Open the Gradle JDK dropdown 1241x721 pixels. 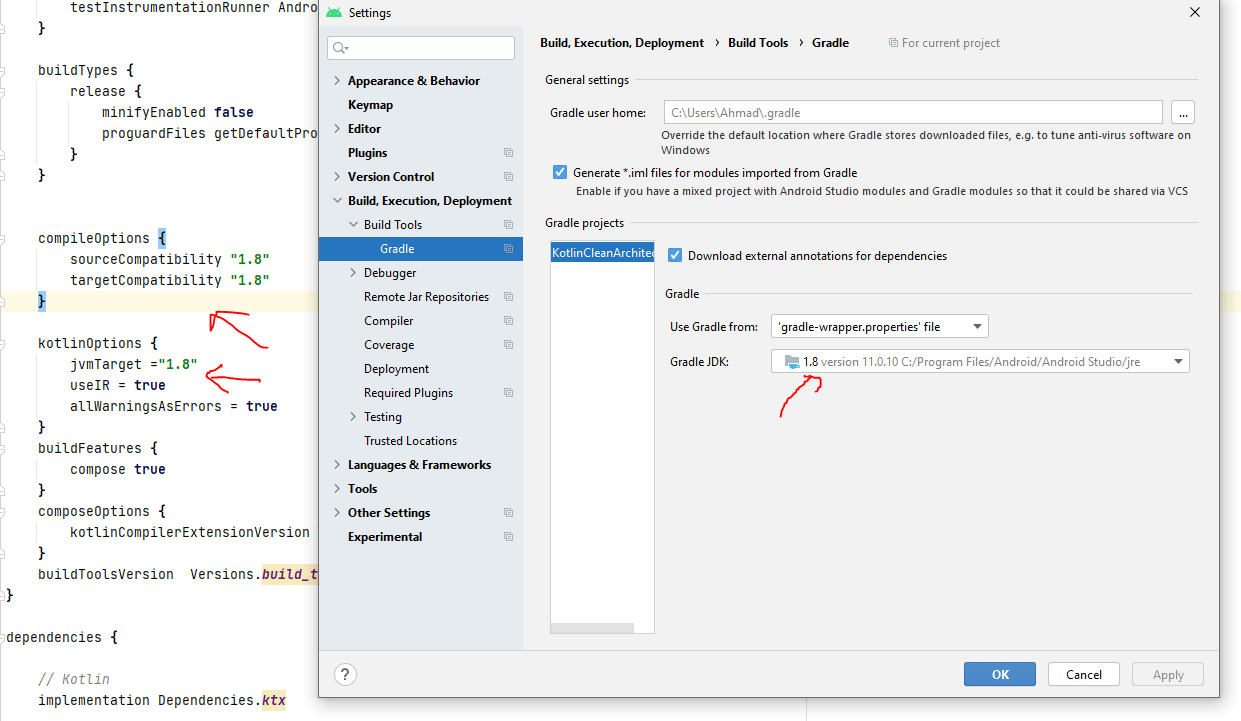(x=1178, y=361)
